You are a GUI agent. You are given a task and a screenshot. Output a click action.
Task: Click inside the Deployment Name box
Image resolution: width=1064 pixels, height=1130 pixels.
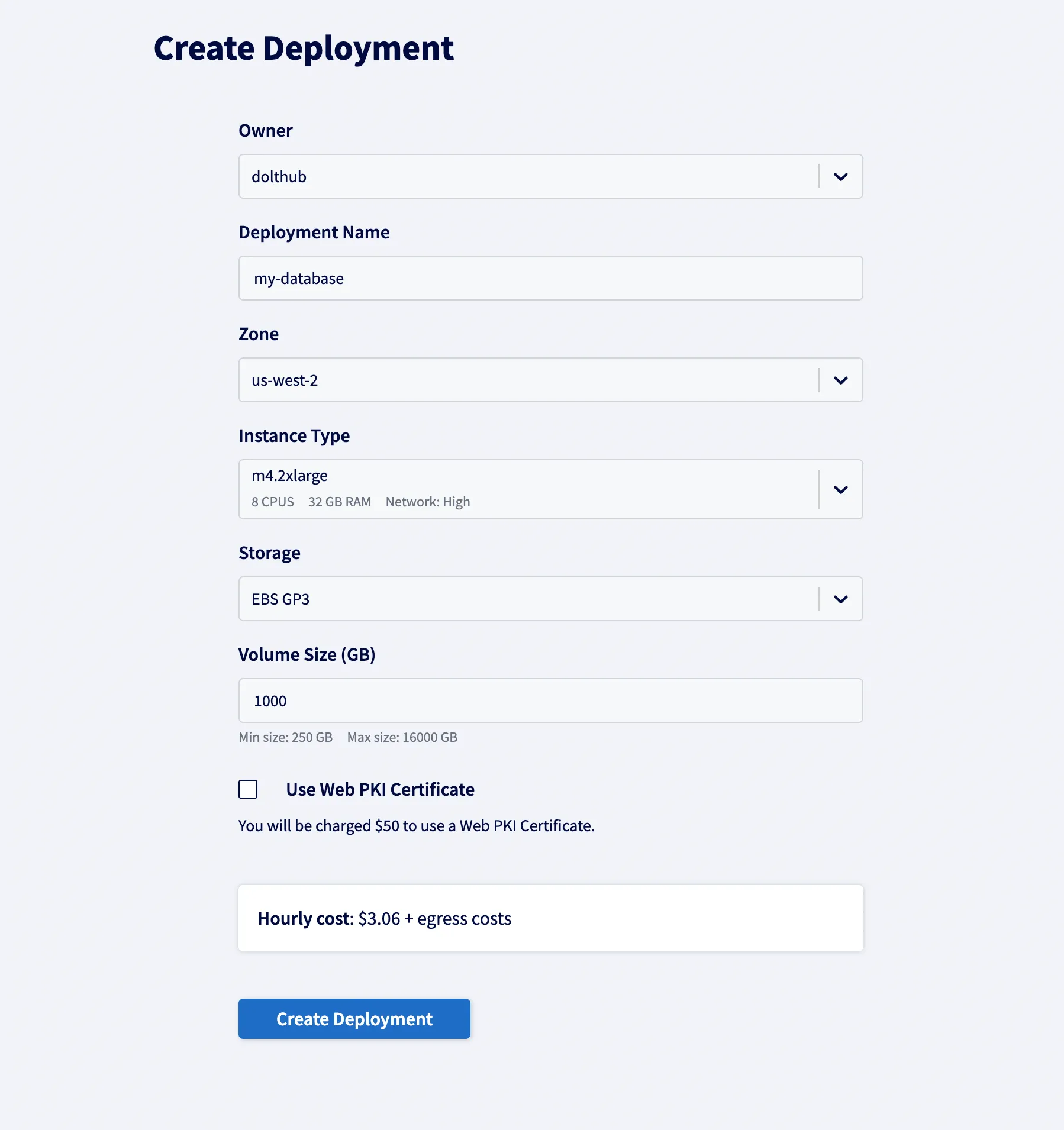[x=550, y=278]
